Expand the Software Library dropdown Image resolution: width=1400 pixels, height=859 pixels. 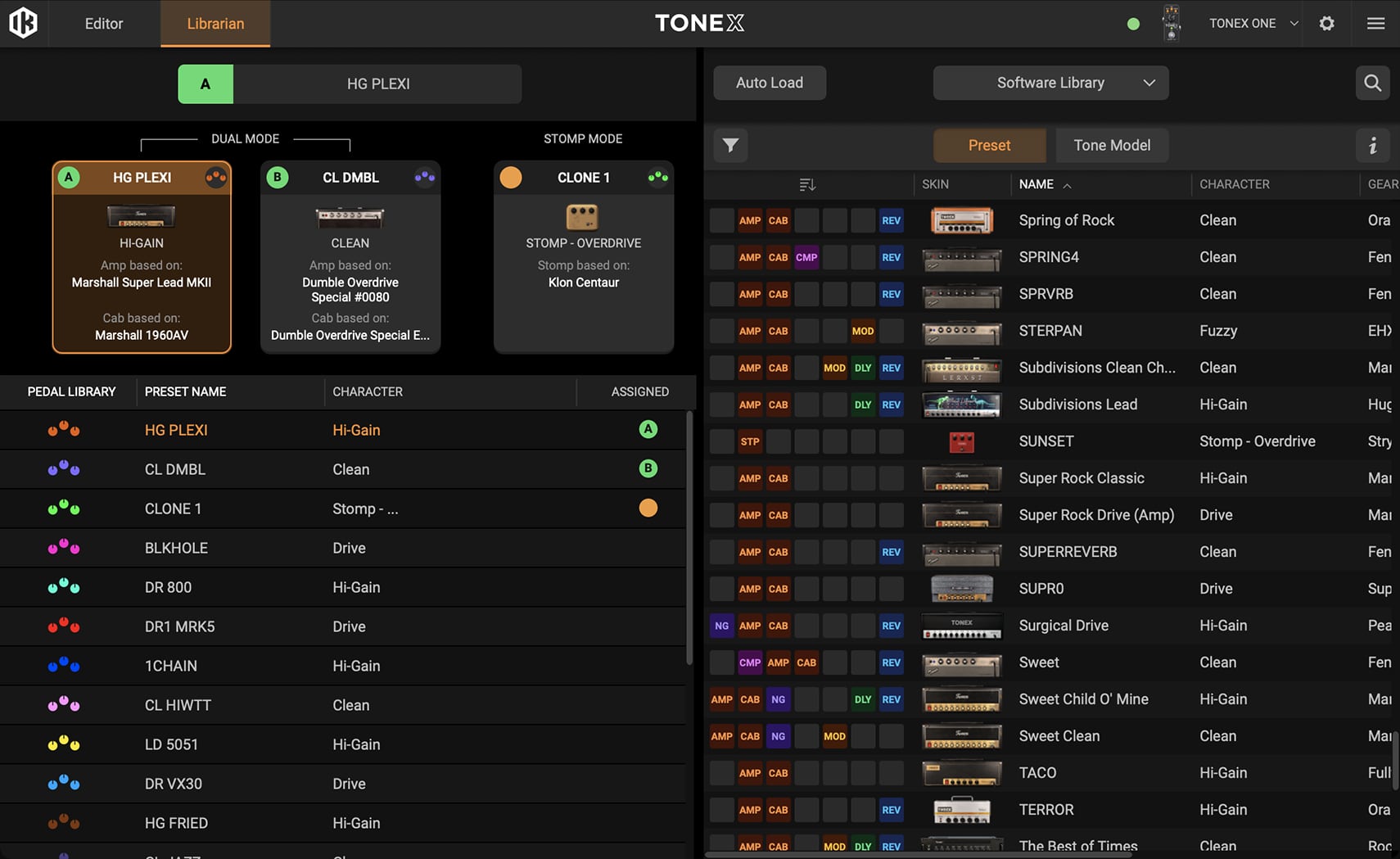(1050, 83)
